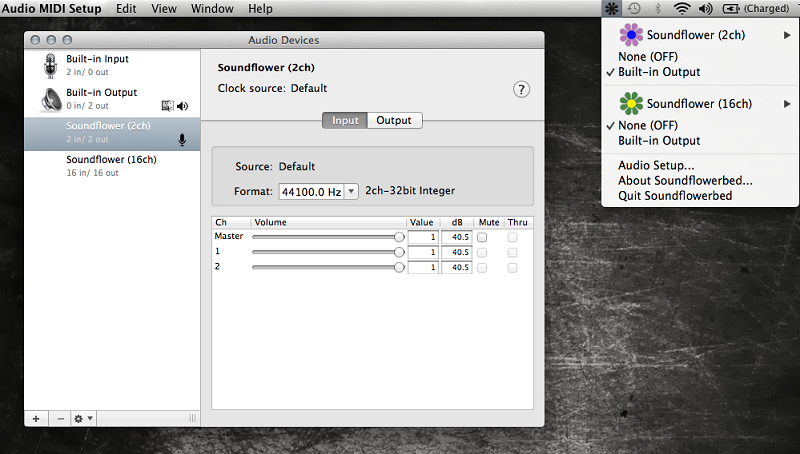Select Soundflower (2ch) in device list
The width and height of the screenshot is (800, 454).
[x=112, y=134]
